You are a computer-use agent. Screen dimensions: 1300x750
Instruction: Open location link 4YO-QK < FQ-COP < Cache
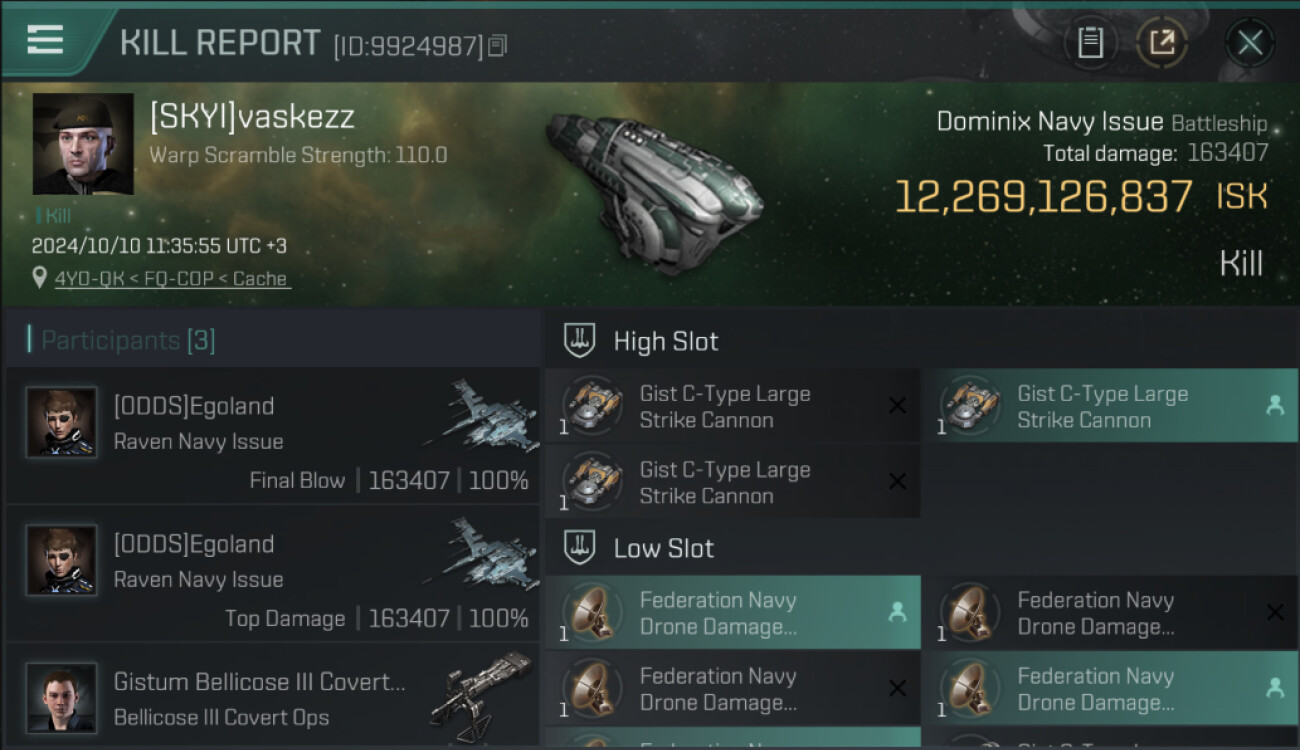pyautogui.click(x=170, y=279)
